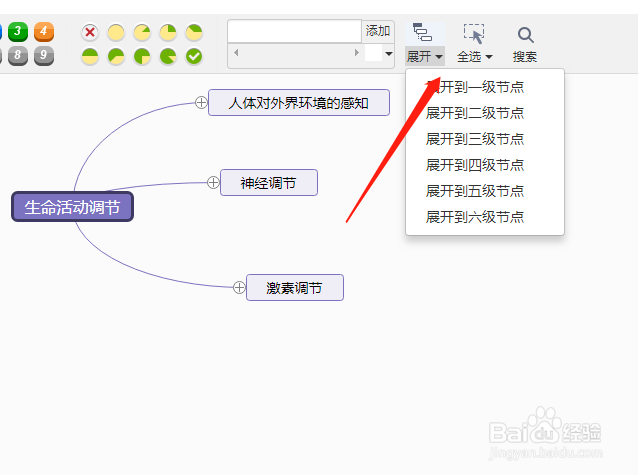Select the three-eighths progress circle icon
Image resolution: width=638 pixels, height=475 pixels.
point(194,32)
